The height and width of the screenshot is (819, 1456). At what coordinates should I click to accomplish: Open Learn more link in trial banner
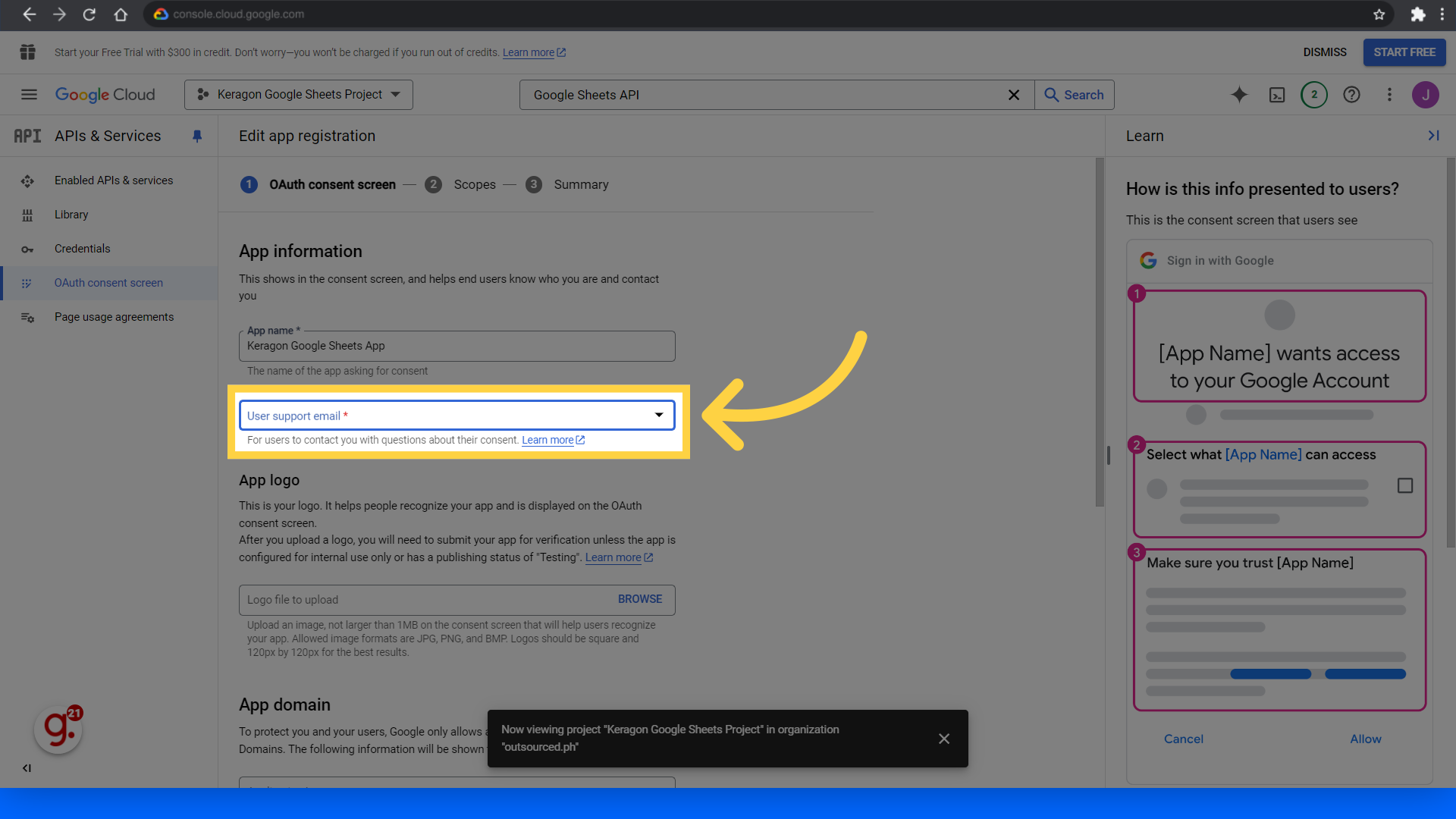click(534, 52)
